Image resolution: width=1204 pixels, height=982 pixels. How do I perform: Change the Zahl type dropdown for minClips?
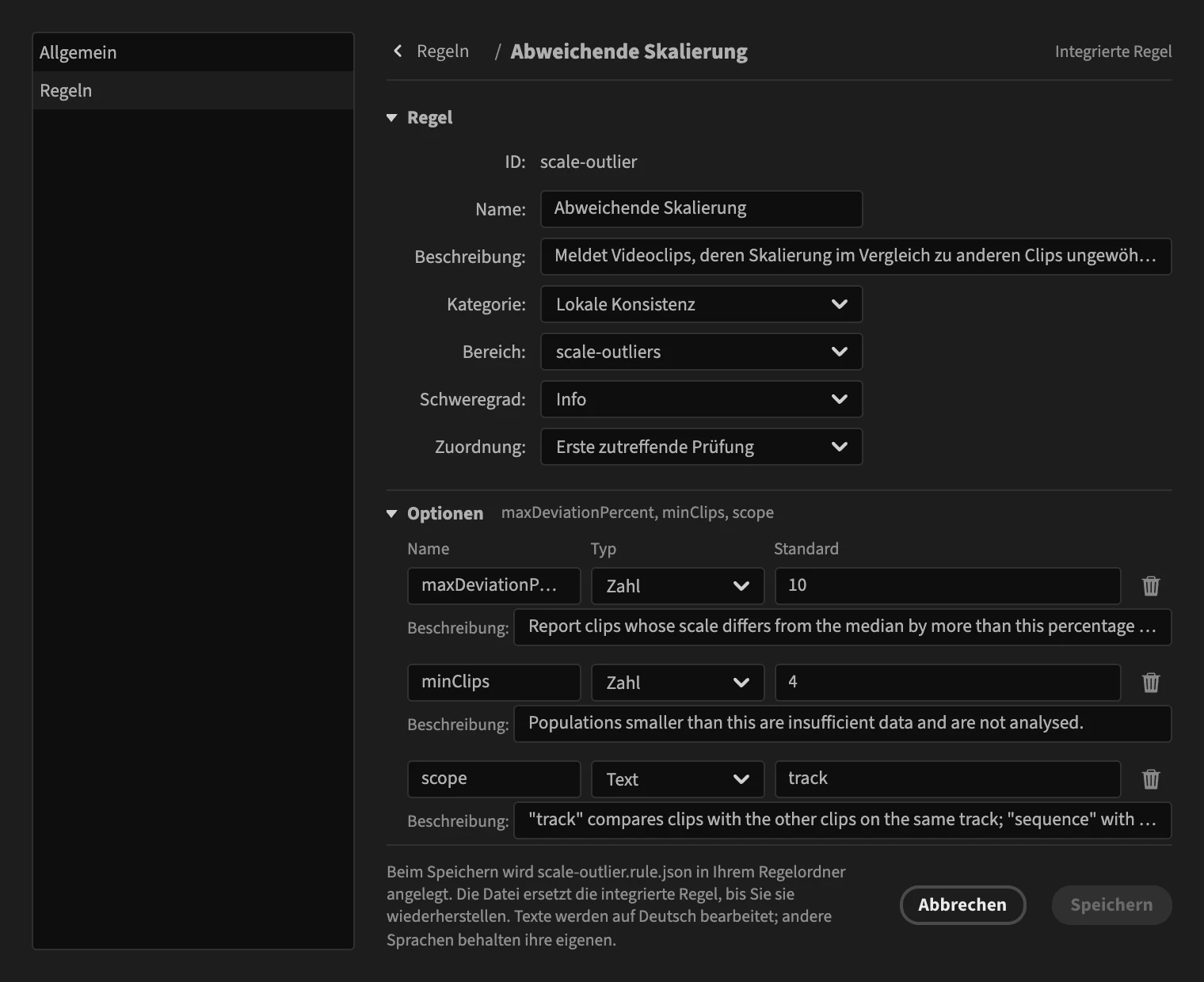tap(677, 683)
